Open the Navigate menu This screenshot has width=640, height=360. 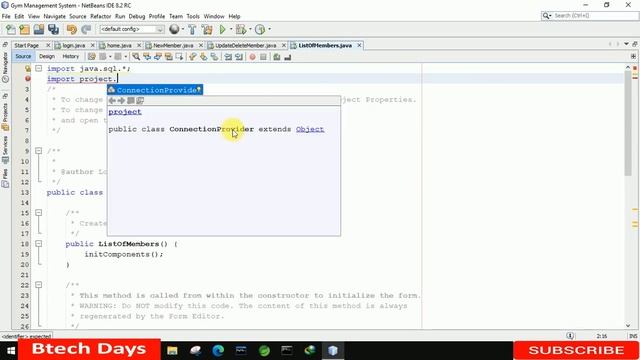(54, 16)
